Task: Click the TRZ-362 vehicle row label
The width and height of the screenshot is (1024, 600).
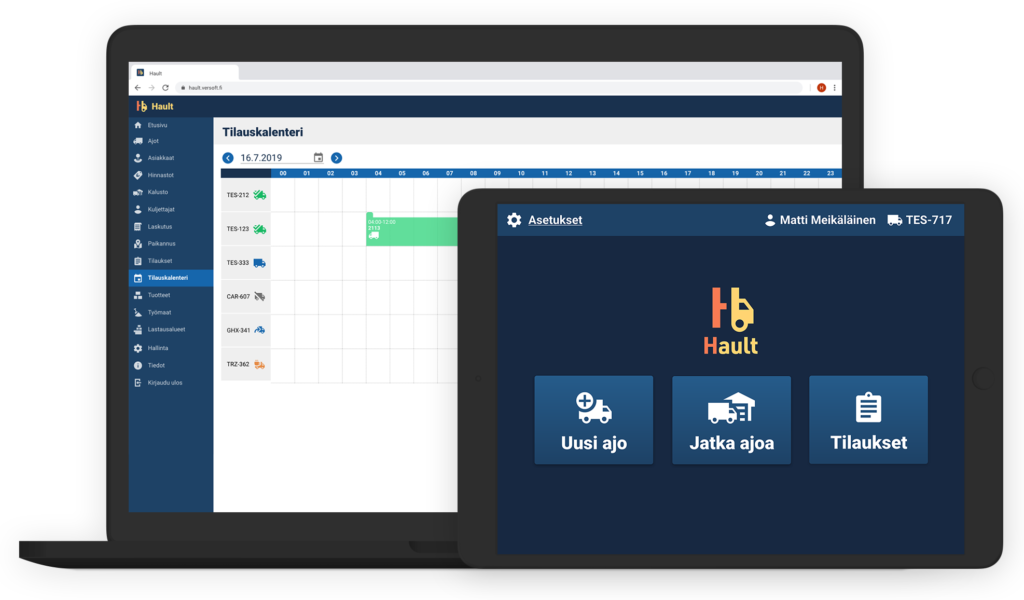Action: [238, 364]
